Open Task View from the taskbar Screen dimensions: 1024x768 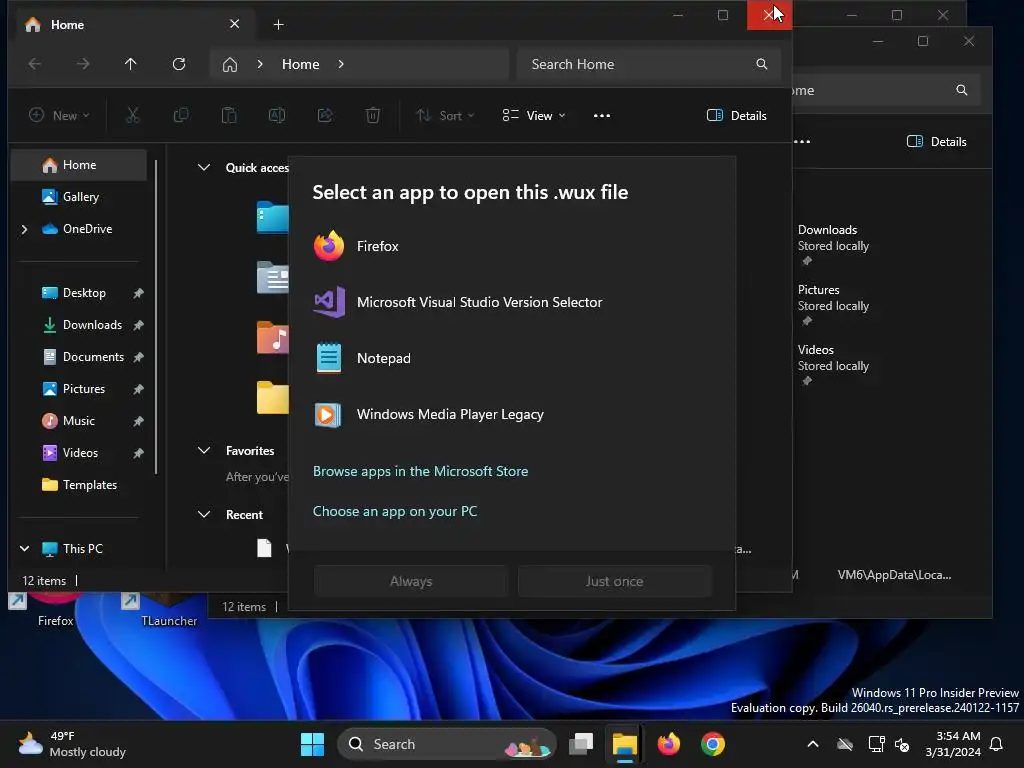click(x=581, y=744)
